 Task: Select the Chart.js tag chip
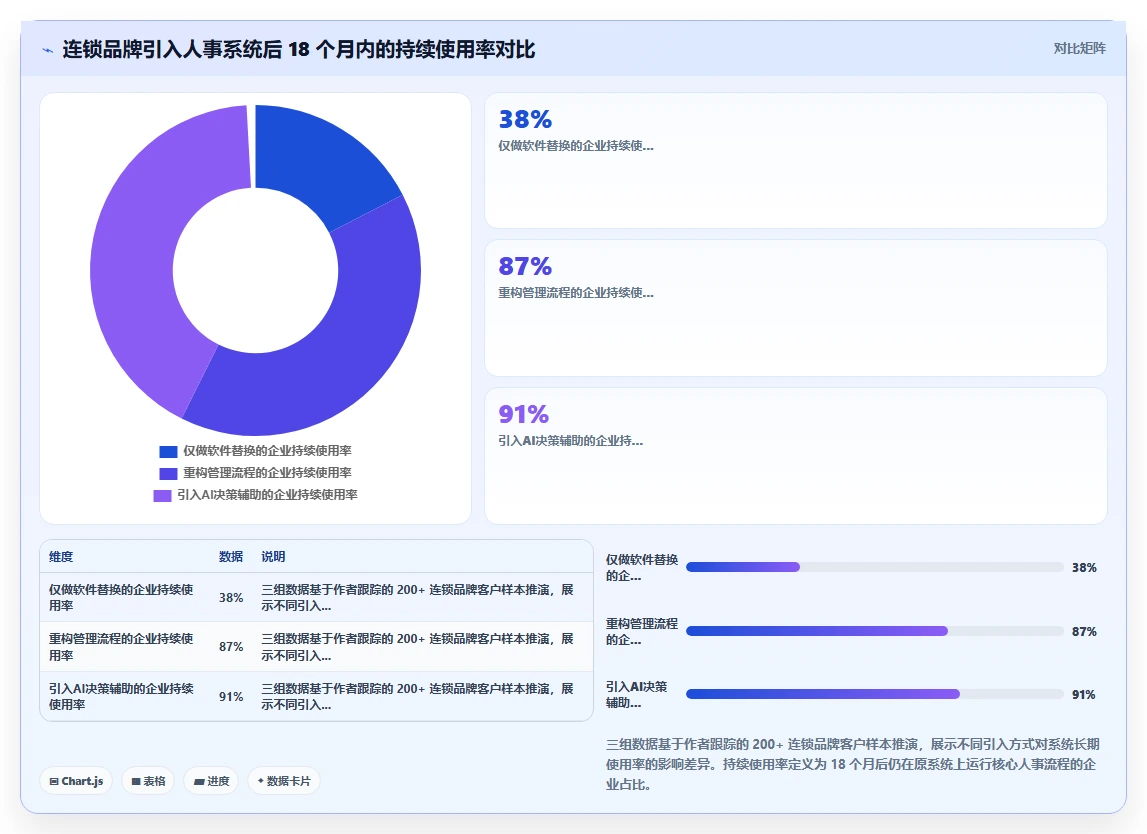[x=76, y=781]
